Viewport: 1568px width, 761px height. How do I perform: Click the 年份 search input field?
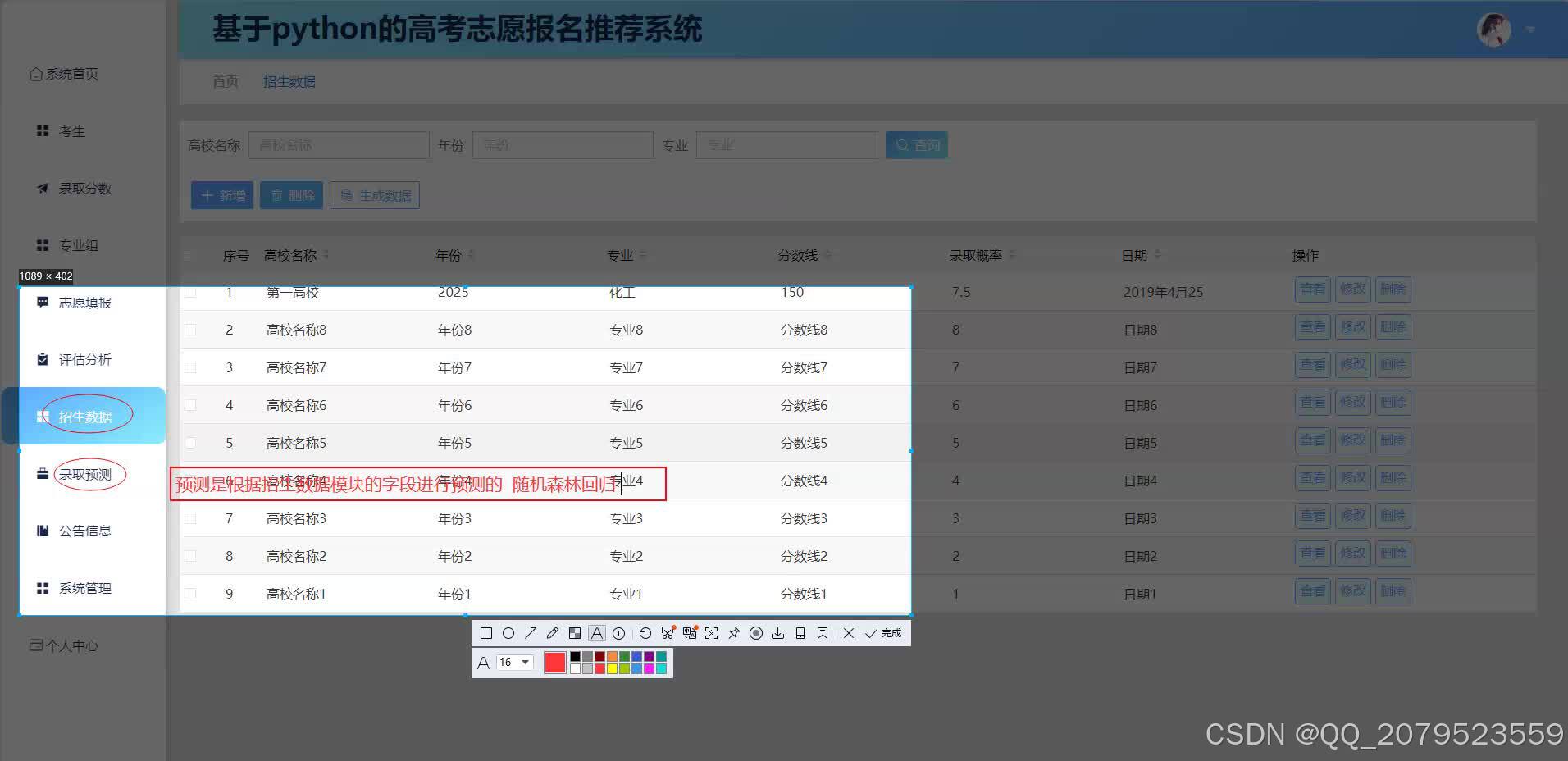pyautogui.click(x=563, y=145)
